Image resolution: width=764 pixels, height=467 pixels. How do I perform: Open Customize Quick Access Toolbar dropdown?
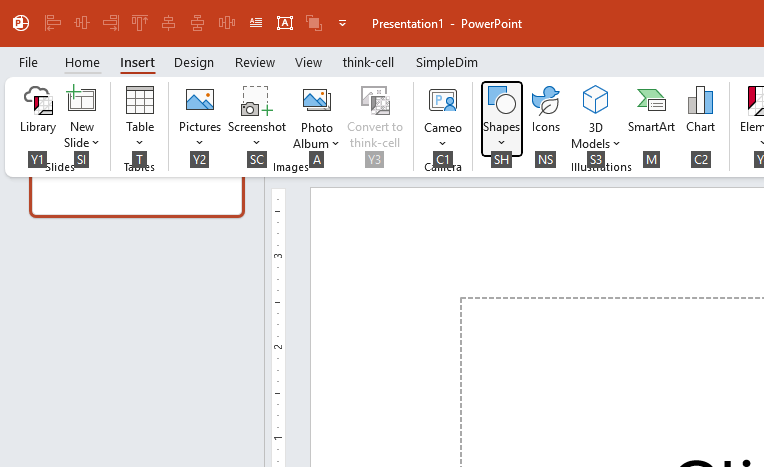(x=343, y=23)
